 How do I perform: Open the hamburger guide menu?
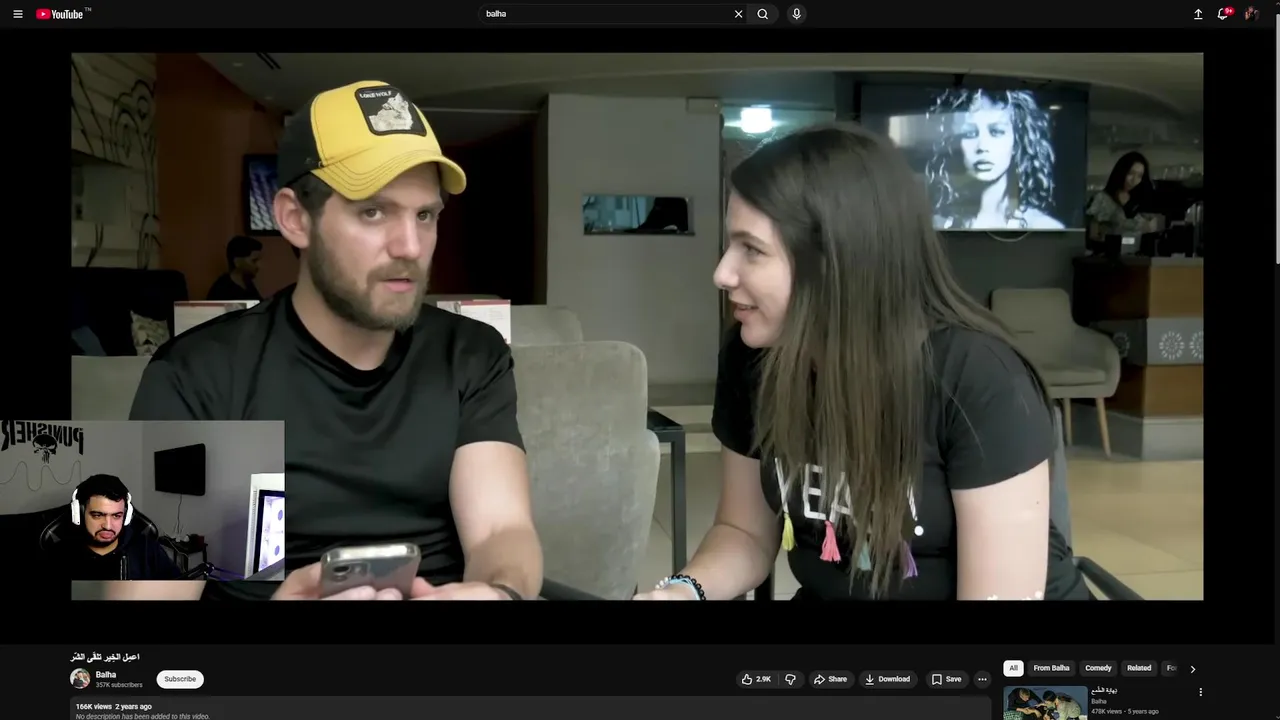(x=18, y=14)
